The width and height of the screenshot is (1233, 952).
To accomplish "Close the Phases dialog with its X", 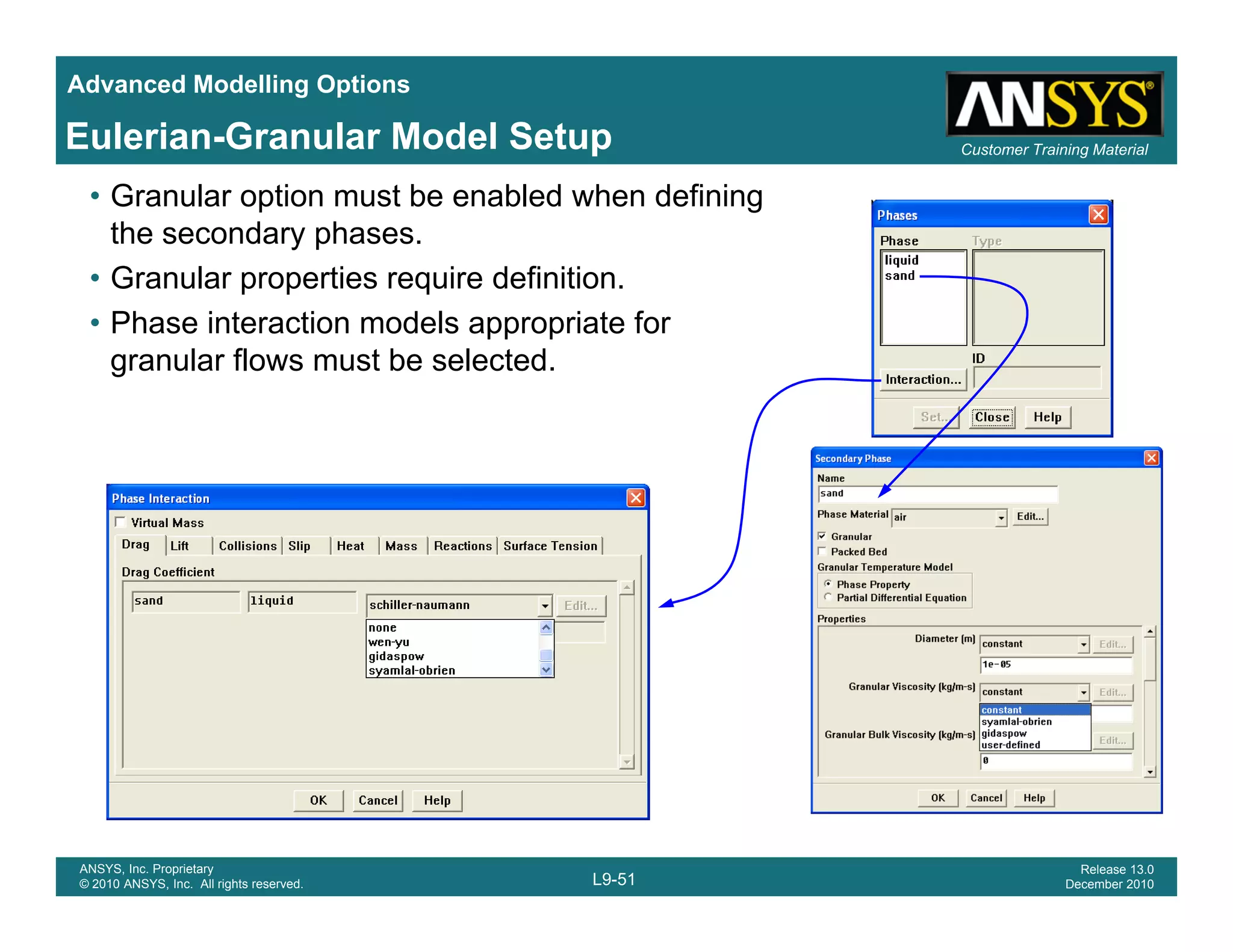I will coord(1099,215).
